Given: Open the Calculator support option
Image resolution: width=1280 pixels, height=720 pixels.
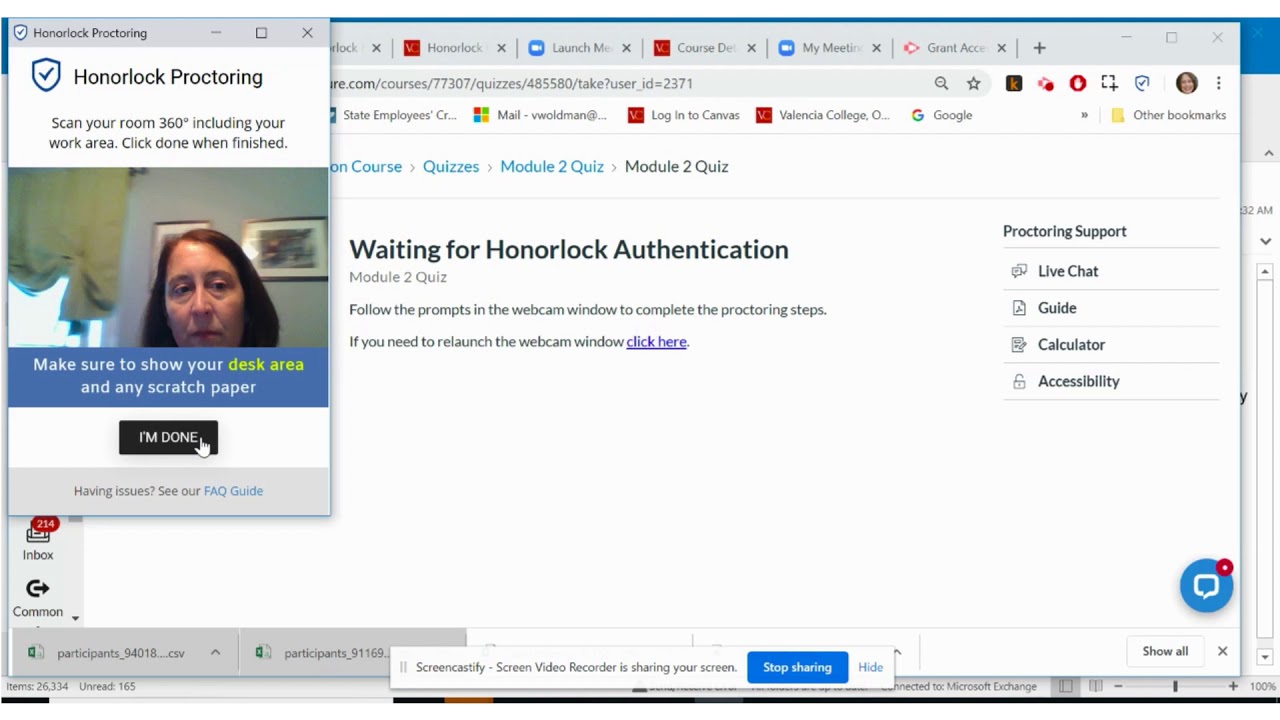Looking at the screenshot, I should pyautogui.click(x=1071, y=344).
